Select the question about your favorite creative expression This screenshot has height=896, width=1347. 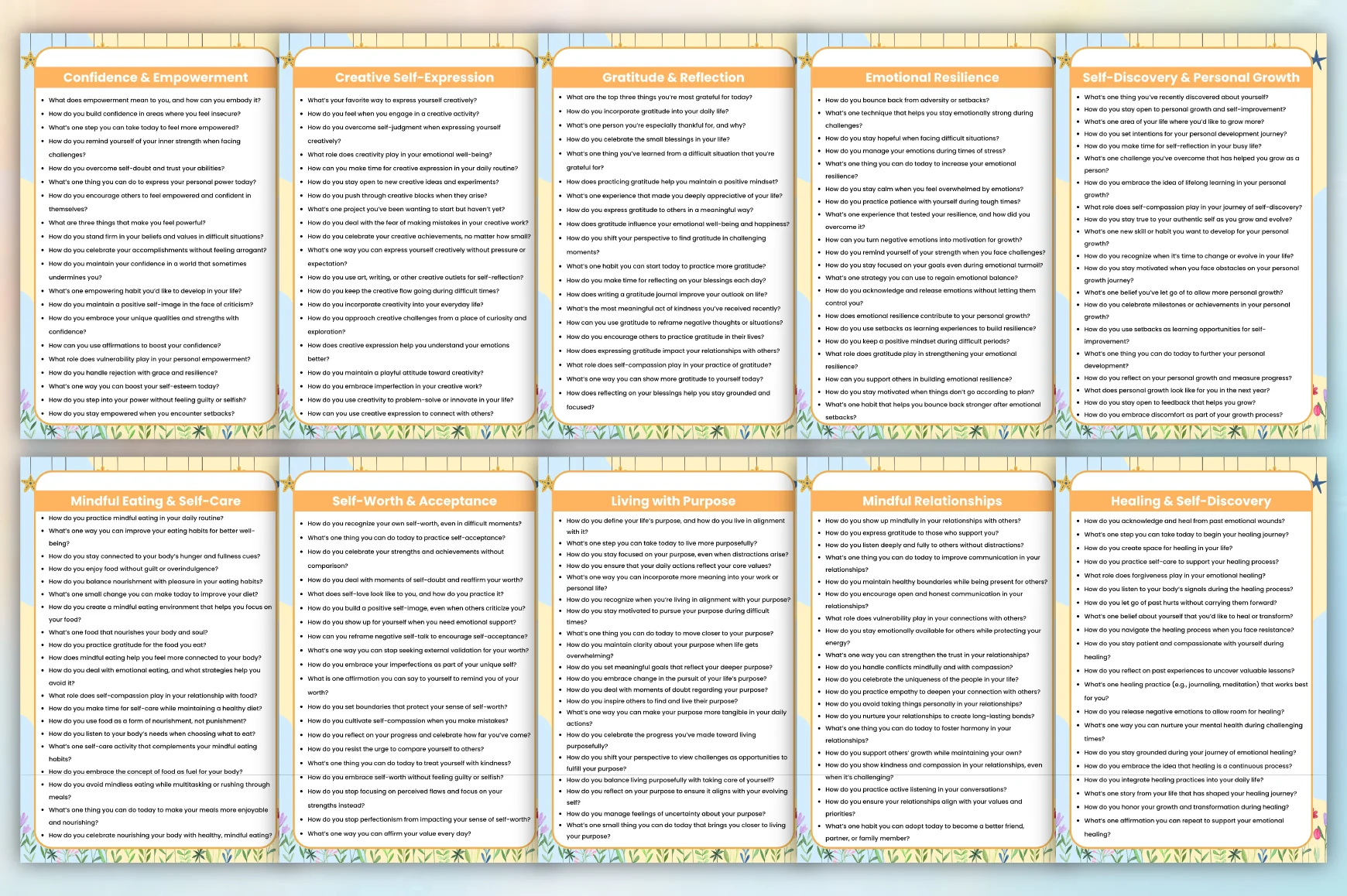click(392, 100)
